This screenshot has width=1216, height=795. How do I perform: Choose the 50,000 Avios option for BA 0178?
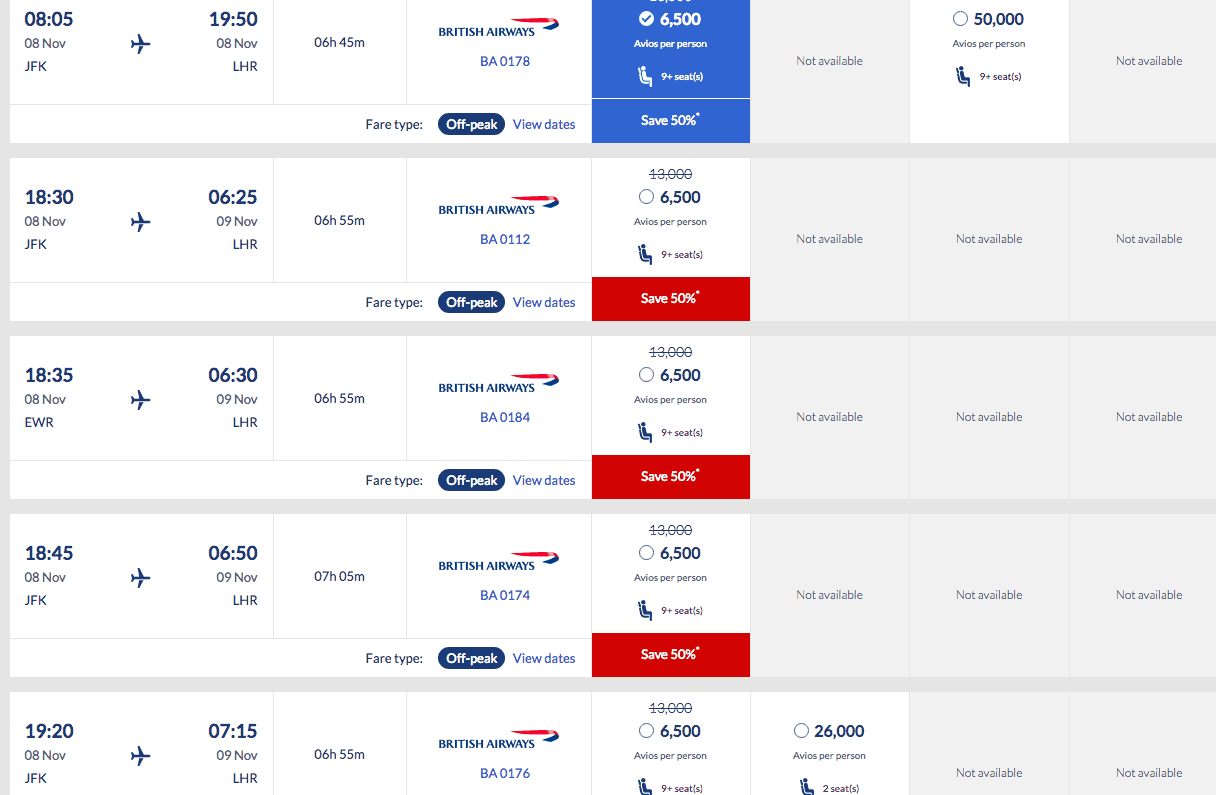960,18
